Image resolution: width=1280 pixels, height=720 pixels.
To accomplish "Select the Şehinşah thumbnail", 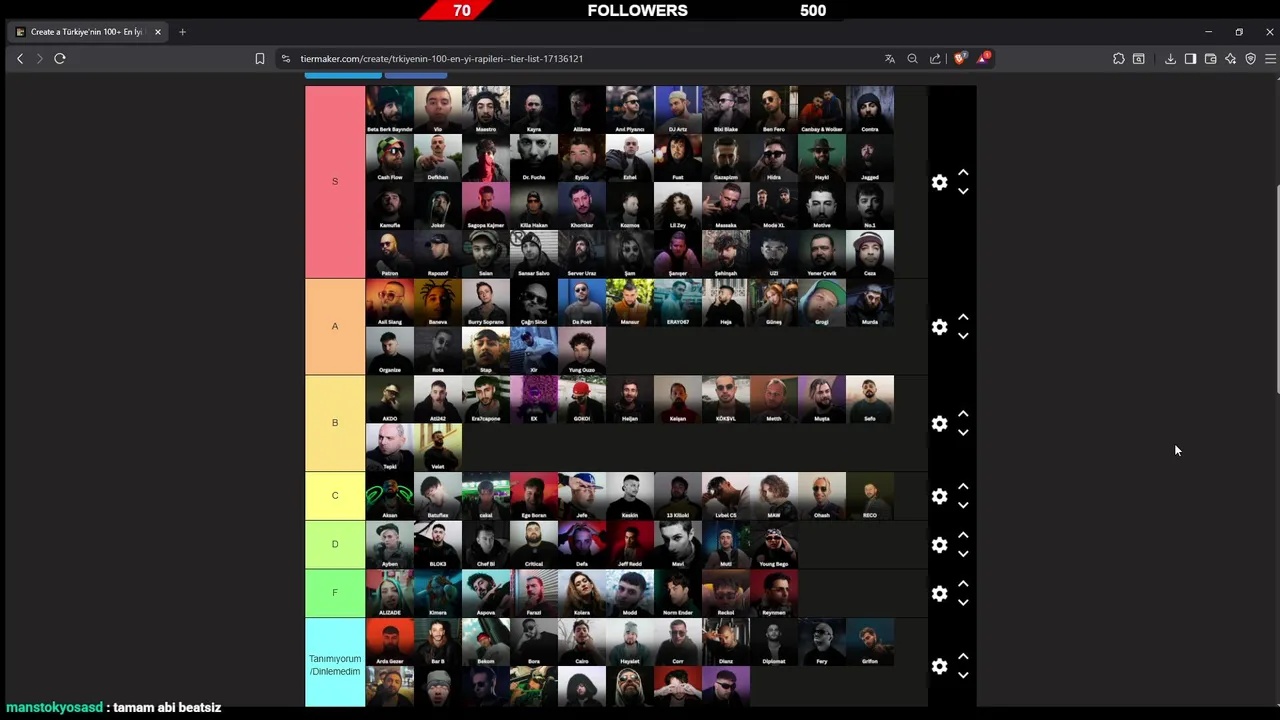I will point(726,254).
